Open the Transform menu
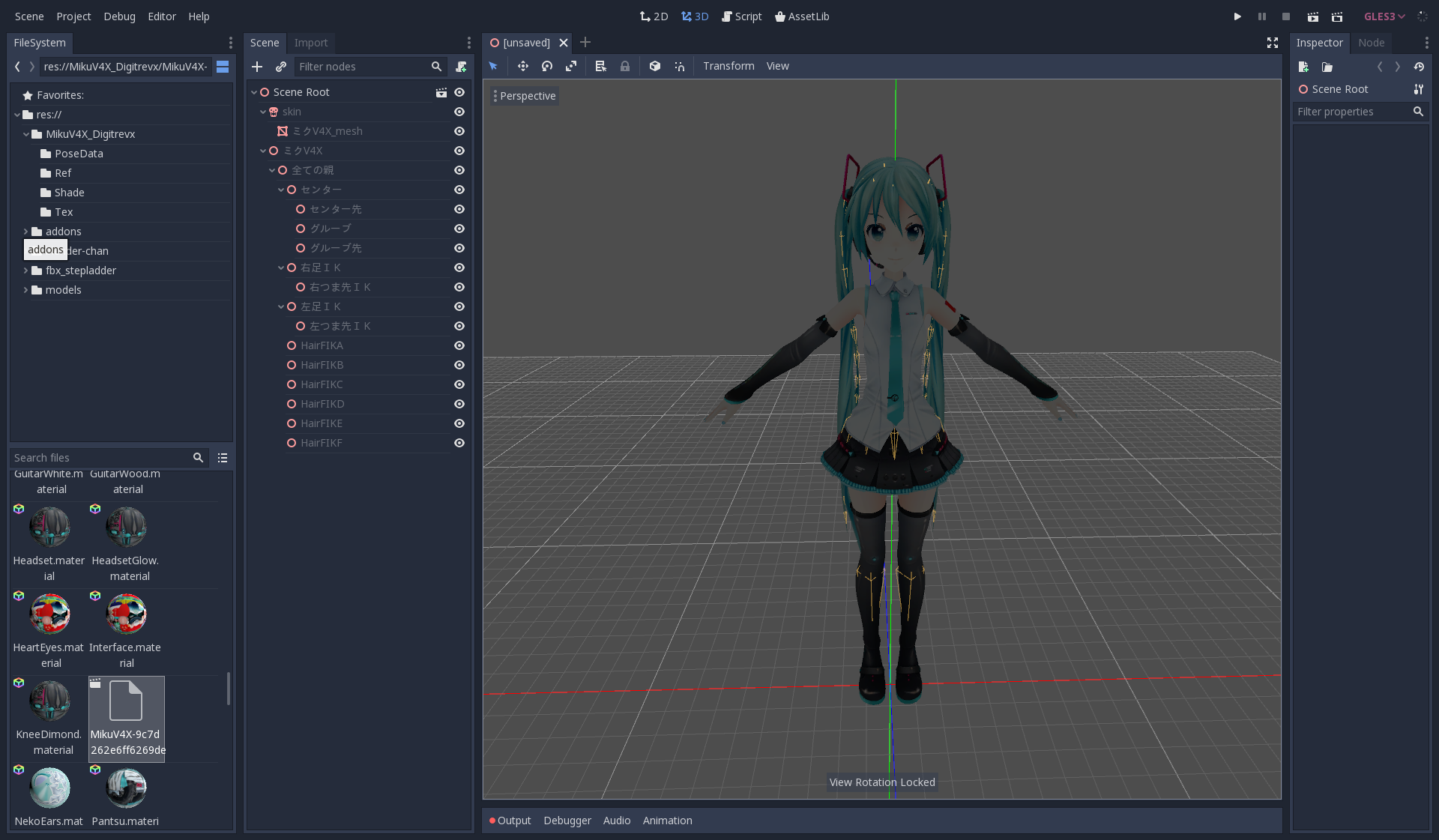 (728, 66)
